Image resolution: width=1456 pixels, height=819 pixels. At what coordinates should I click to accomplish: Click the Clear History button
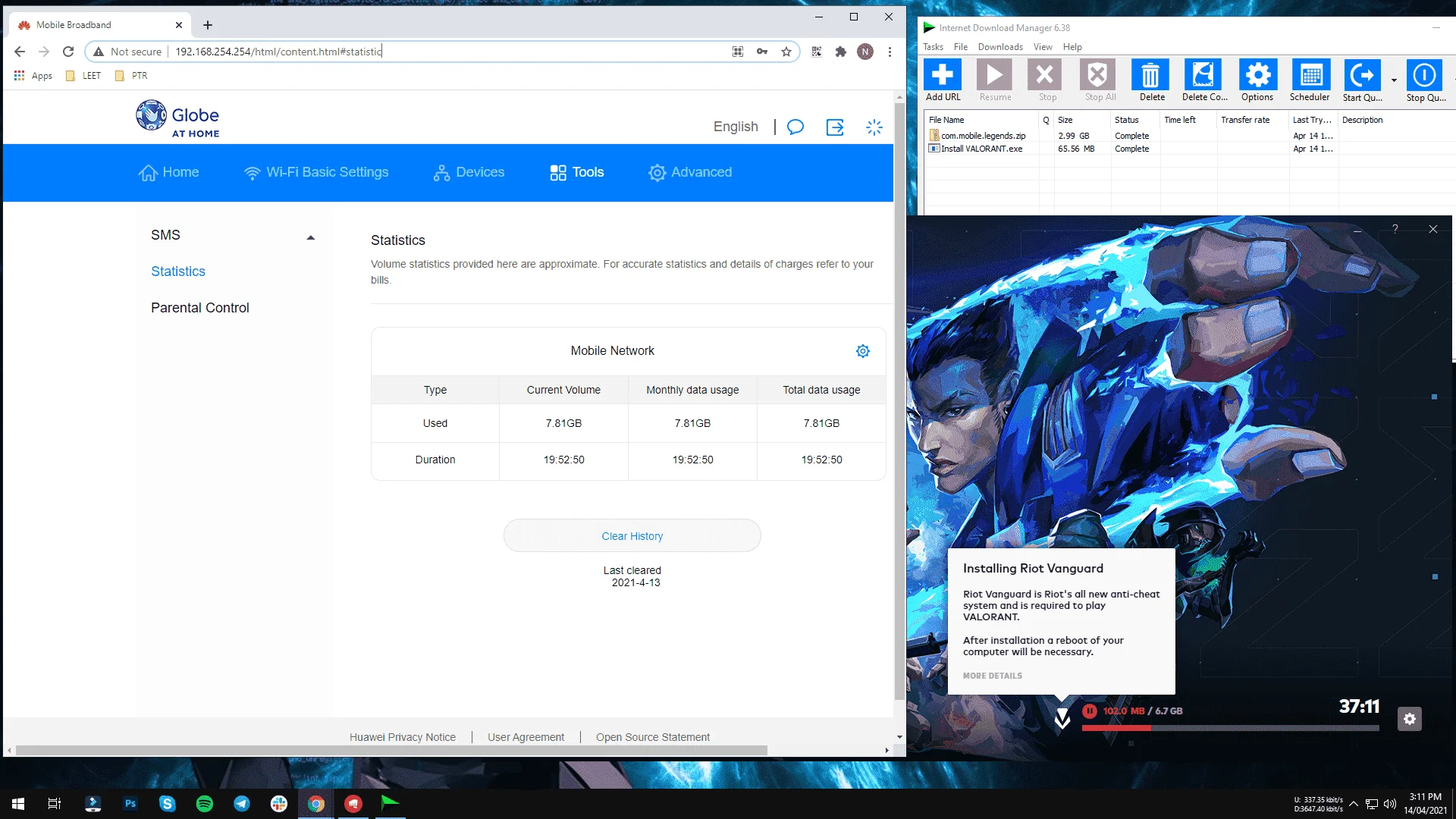coord(632,536)
